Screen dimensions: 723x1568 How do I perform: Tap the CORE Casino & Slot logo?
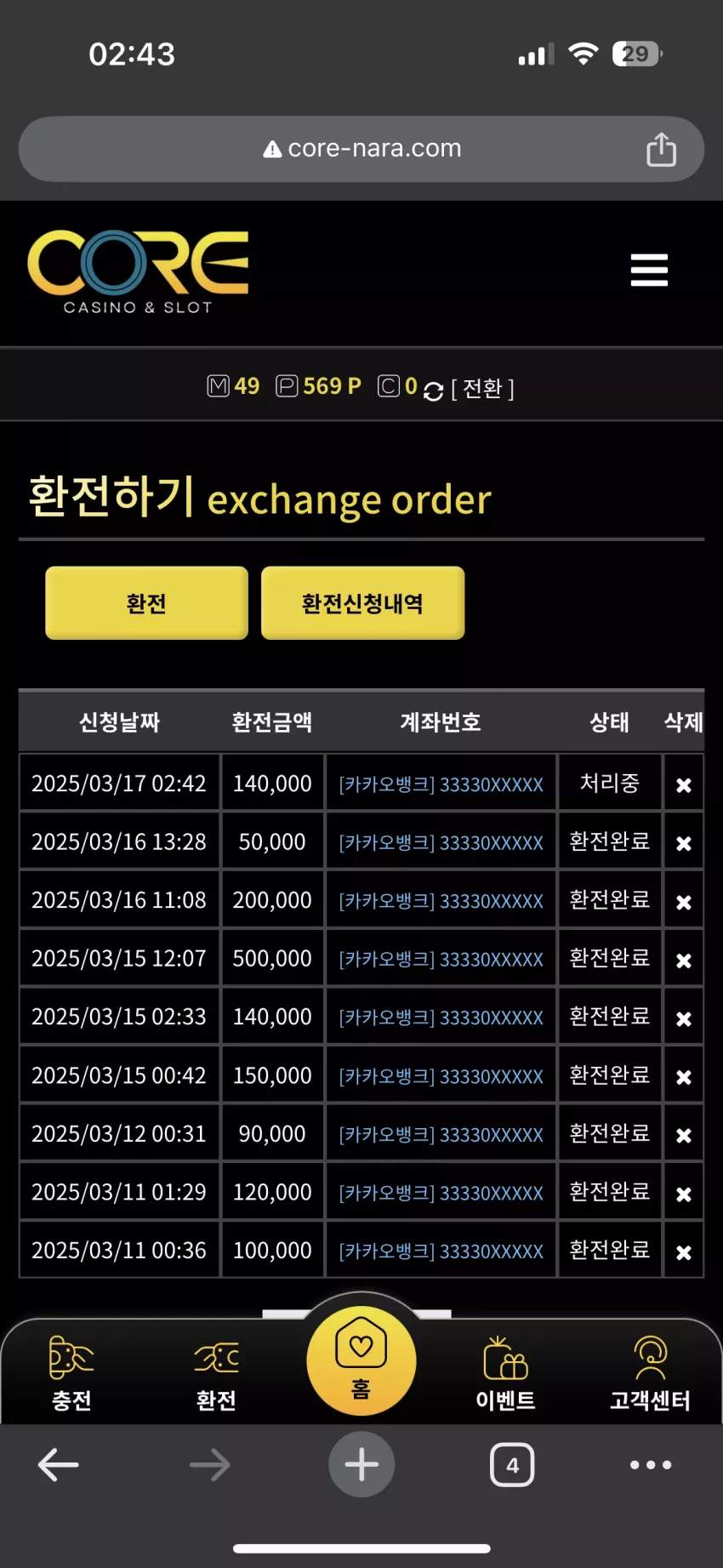[138, 272]
